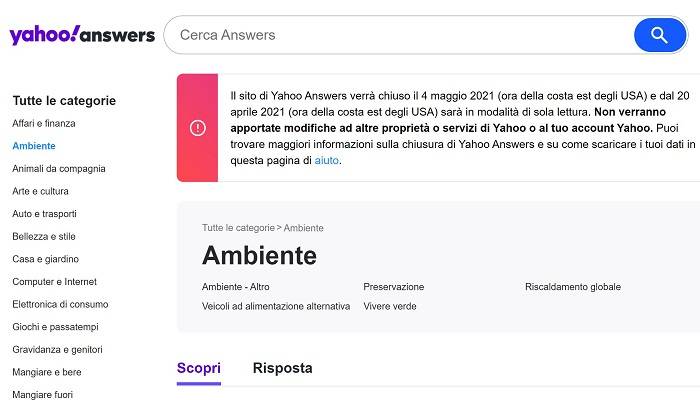Select Veicoli ad alimentazione alternativa
This screenshot has height=400, width=700.
point(276,306)
